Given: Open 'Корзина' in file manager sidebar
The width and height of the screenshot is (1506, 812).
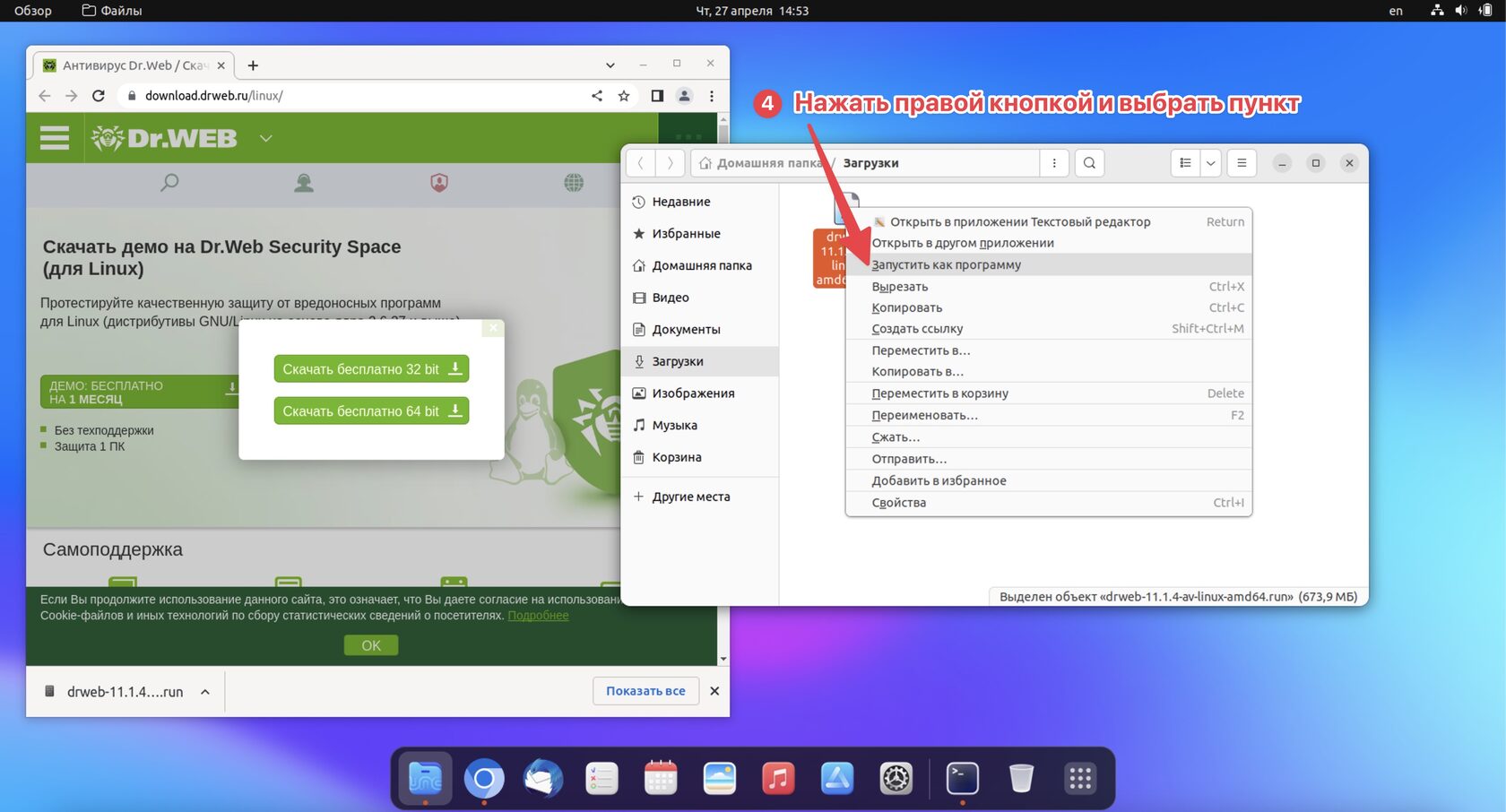Looking at the screenshot, I should 700,457.
